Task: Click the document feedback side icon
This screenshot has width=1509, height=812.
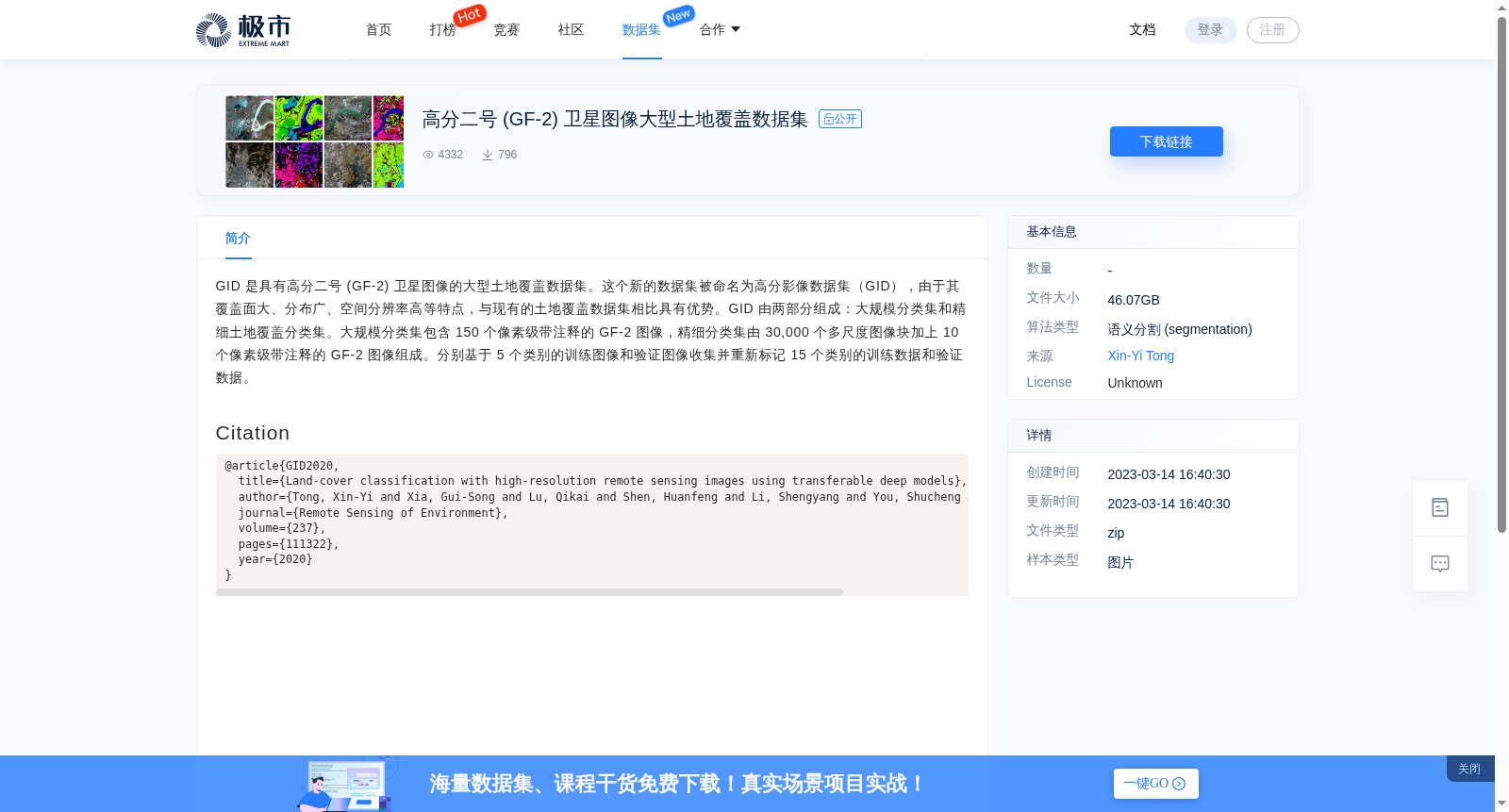Action: (x=1439, y=507)
